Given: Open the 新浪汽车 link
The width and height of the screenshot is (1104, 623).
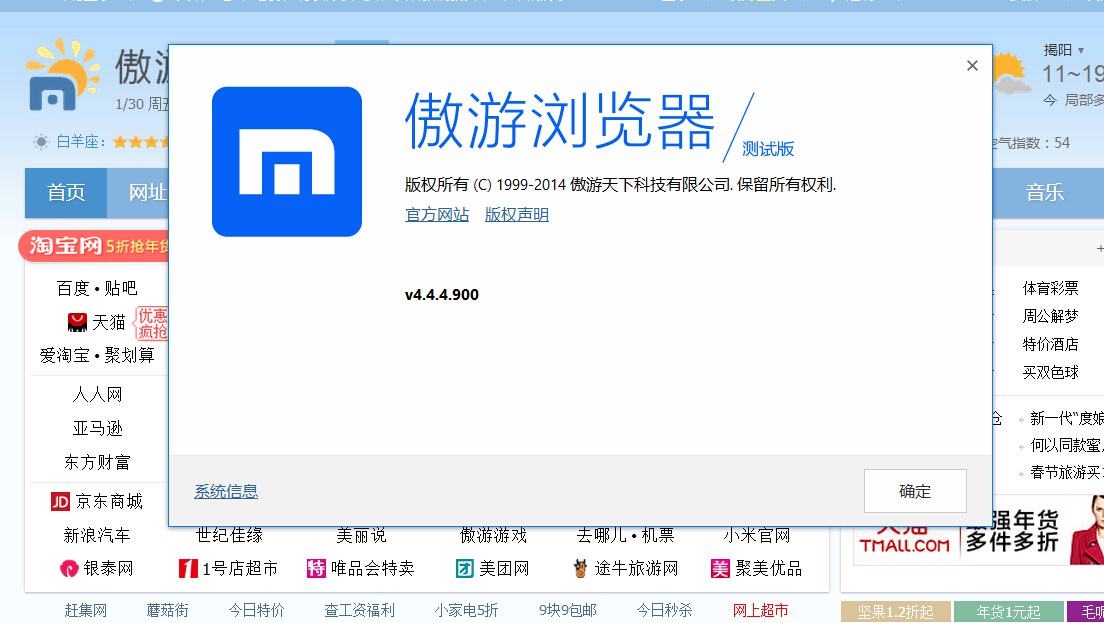Looking at the screenshot, I should 97,535.
